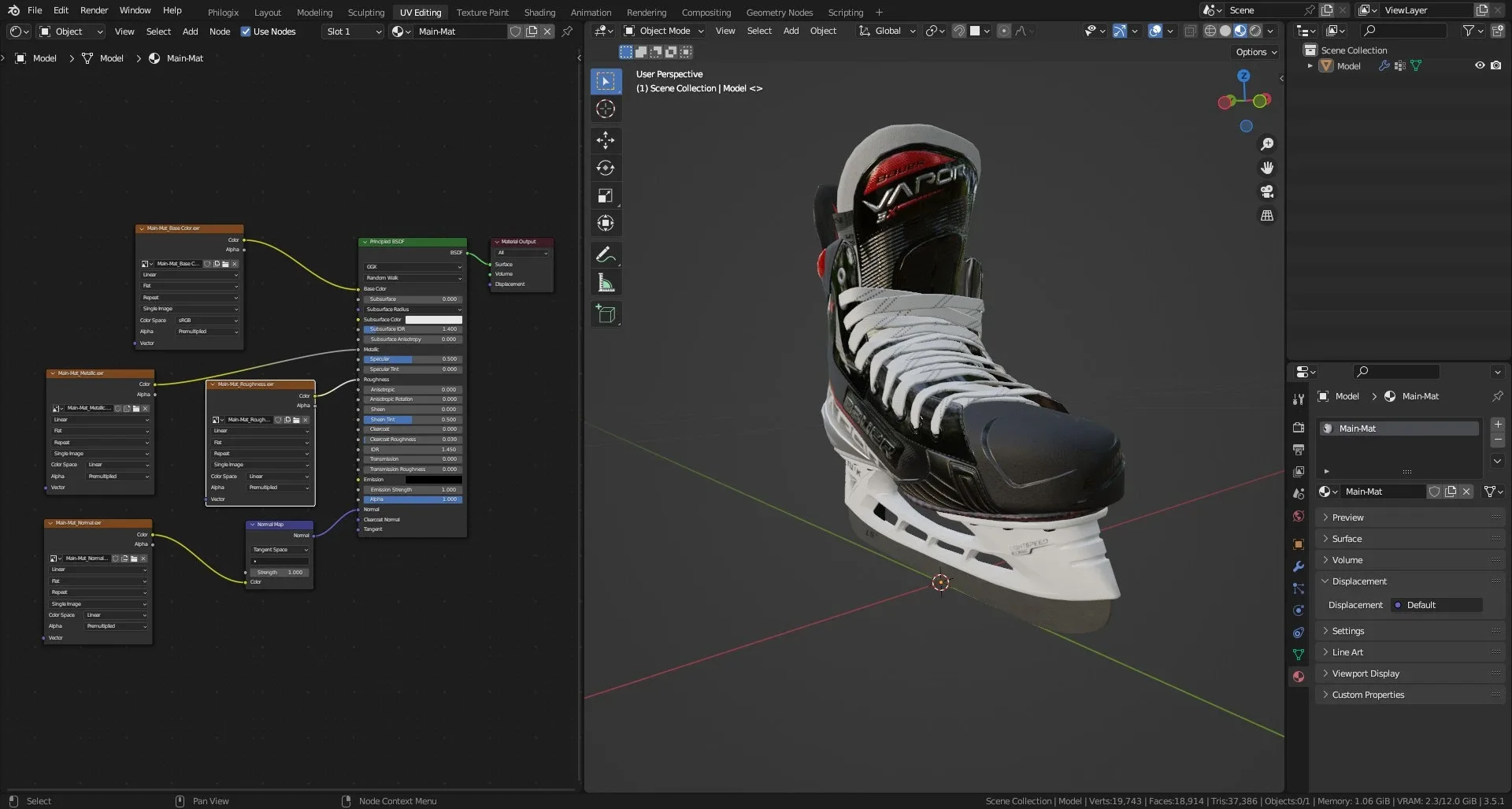Image resolution: width=1512 pixels, height=809 pixels.
Task: Toggle snapping magnet in viewport header
Action: pyautogui.click(x=958, y=31)
